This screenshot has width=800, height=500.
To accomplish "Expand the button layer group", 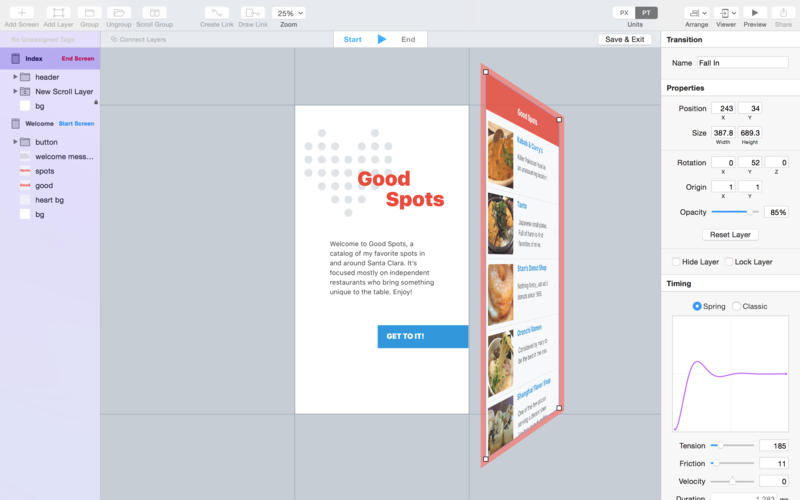I will pos(15,142).
